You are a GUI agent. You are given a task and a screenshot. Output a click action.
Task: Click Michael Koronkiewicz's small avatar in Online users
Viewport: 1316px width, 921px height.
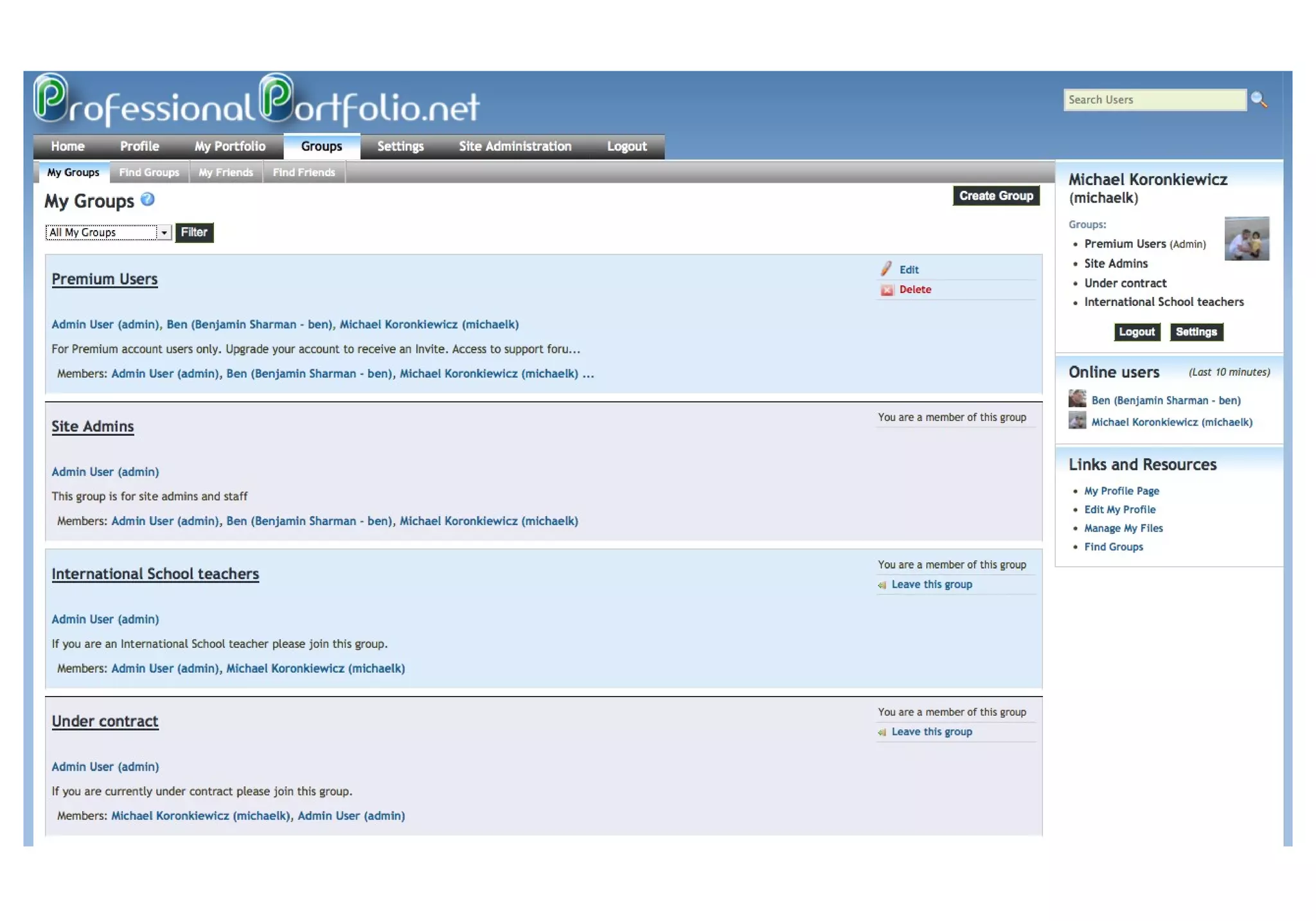1077,421
